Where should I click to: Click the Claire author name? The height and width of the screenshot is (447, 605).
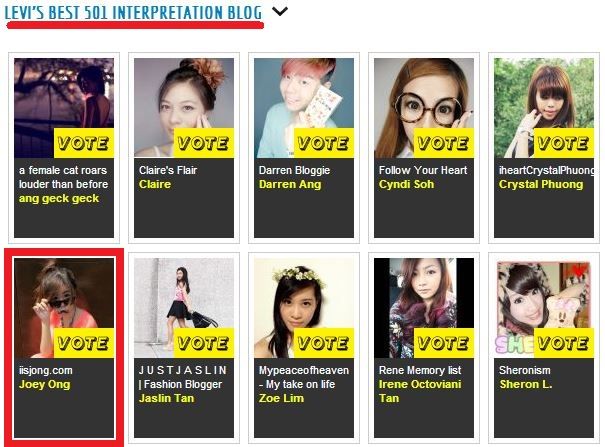[x=155, y=184]
